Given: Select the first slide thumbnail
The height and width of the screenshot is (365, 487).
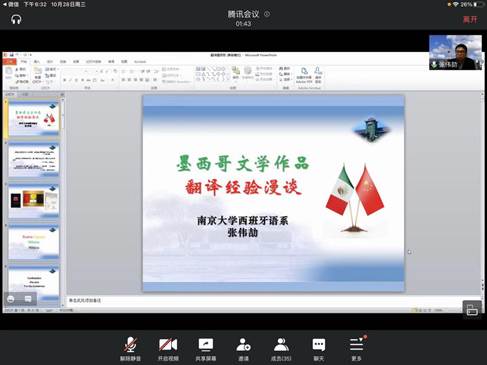Looking at the screenshot, I should coord(34,119).
